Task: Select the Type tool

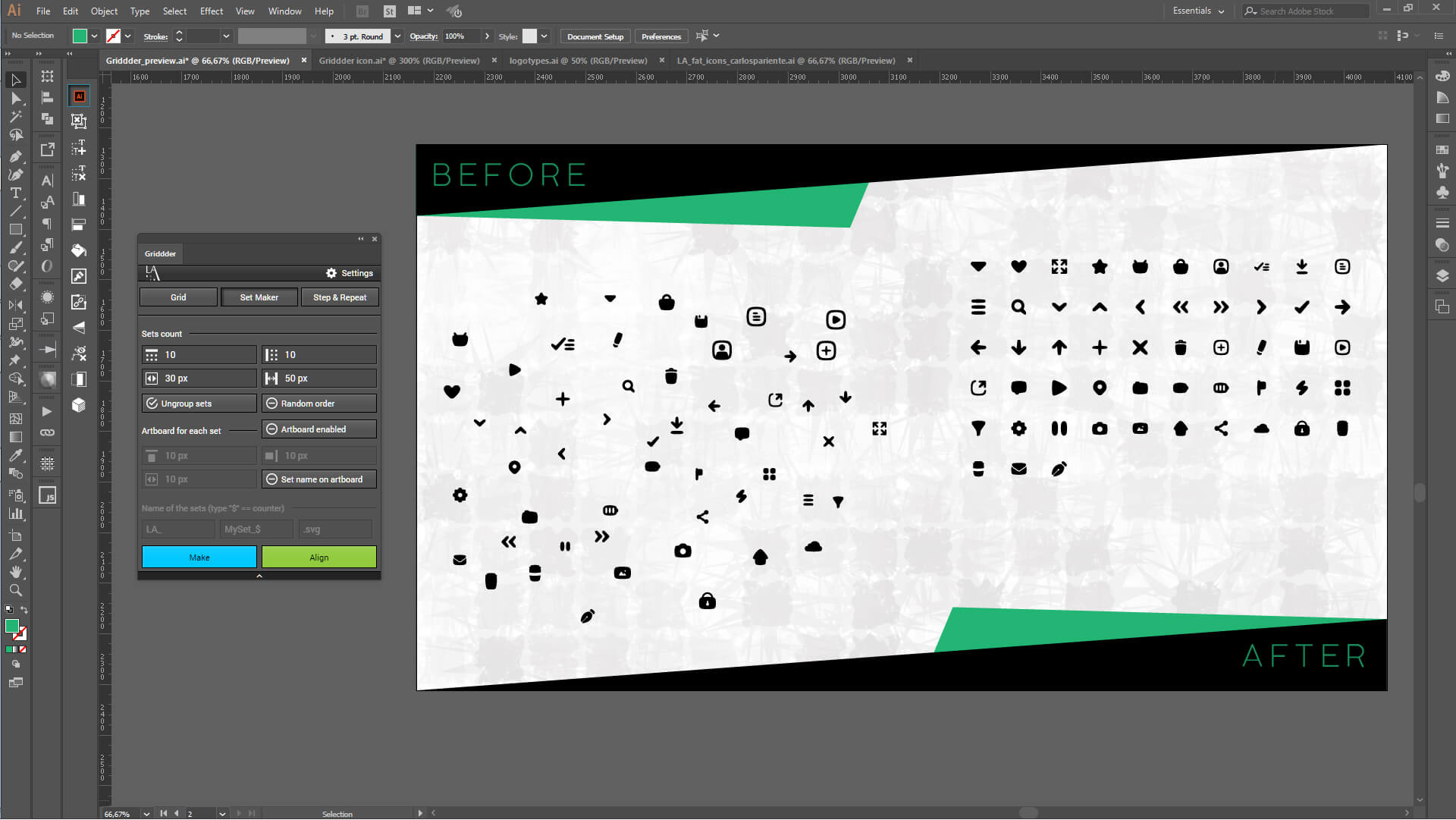Action: [15, 193]
